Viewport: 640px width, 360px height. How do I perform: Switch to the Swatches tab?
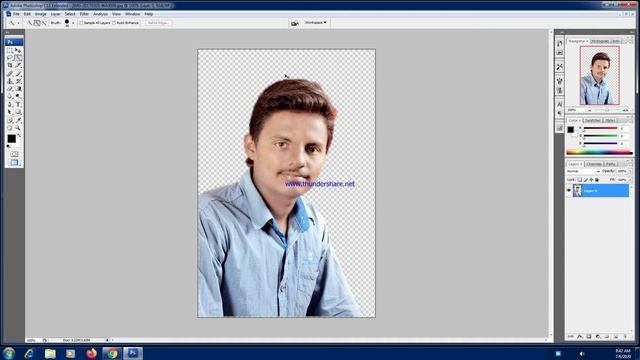coord(592,120)
